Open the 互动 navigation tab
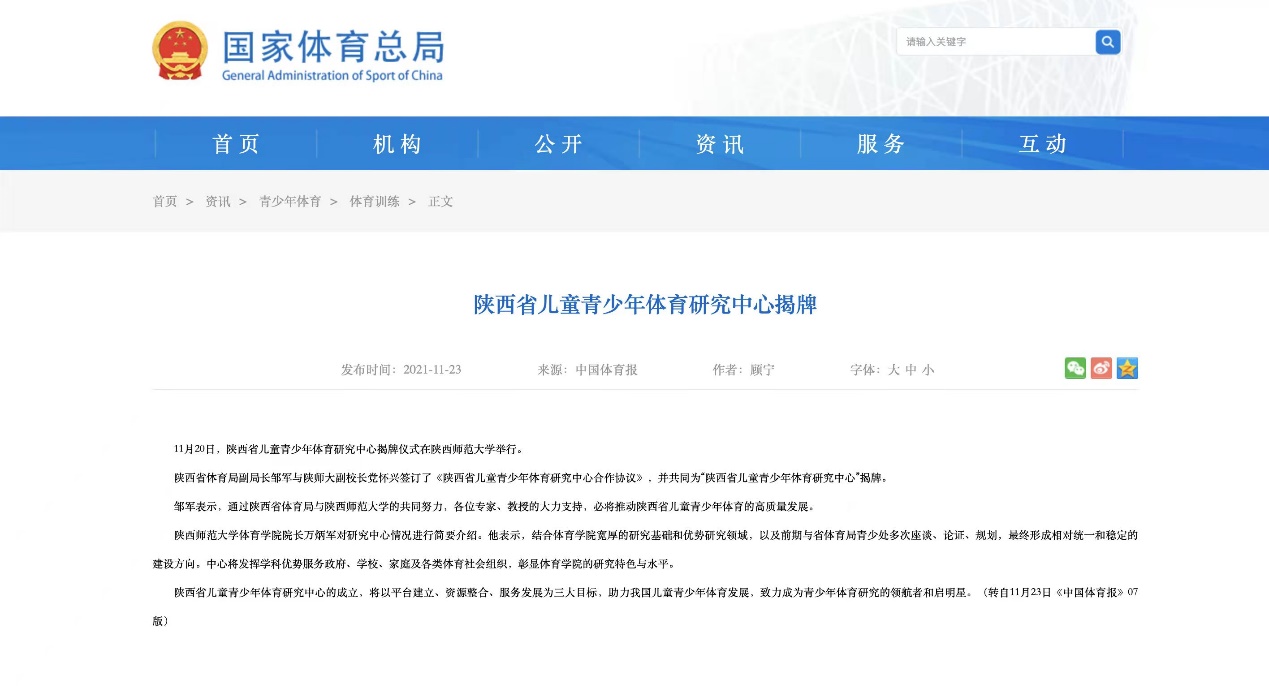The width and height of the screenshot is (1269, 688). coord(1043,144)
